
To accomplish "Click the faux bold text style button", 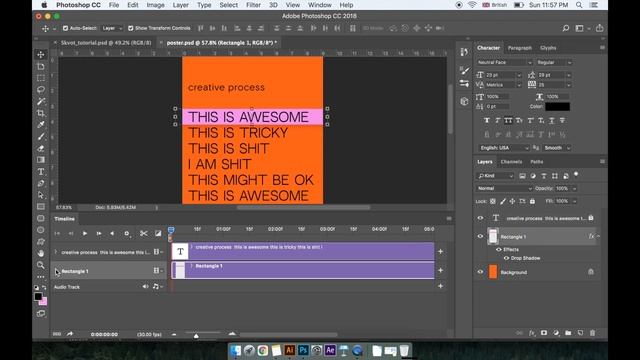I will click(x=487, y=120).
